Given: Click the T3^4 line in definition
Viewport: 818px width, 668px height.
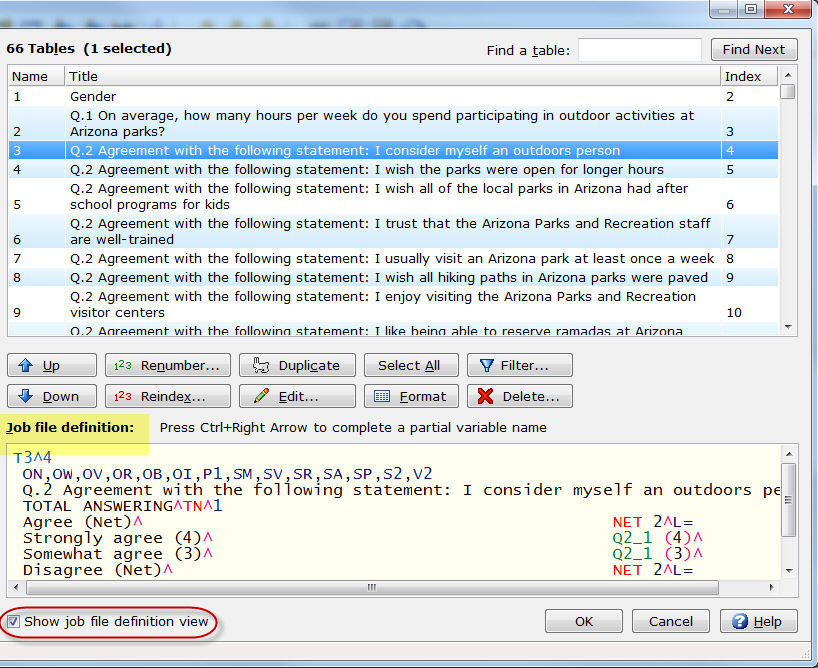Looking at the screenshot, I should 32,458.
